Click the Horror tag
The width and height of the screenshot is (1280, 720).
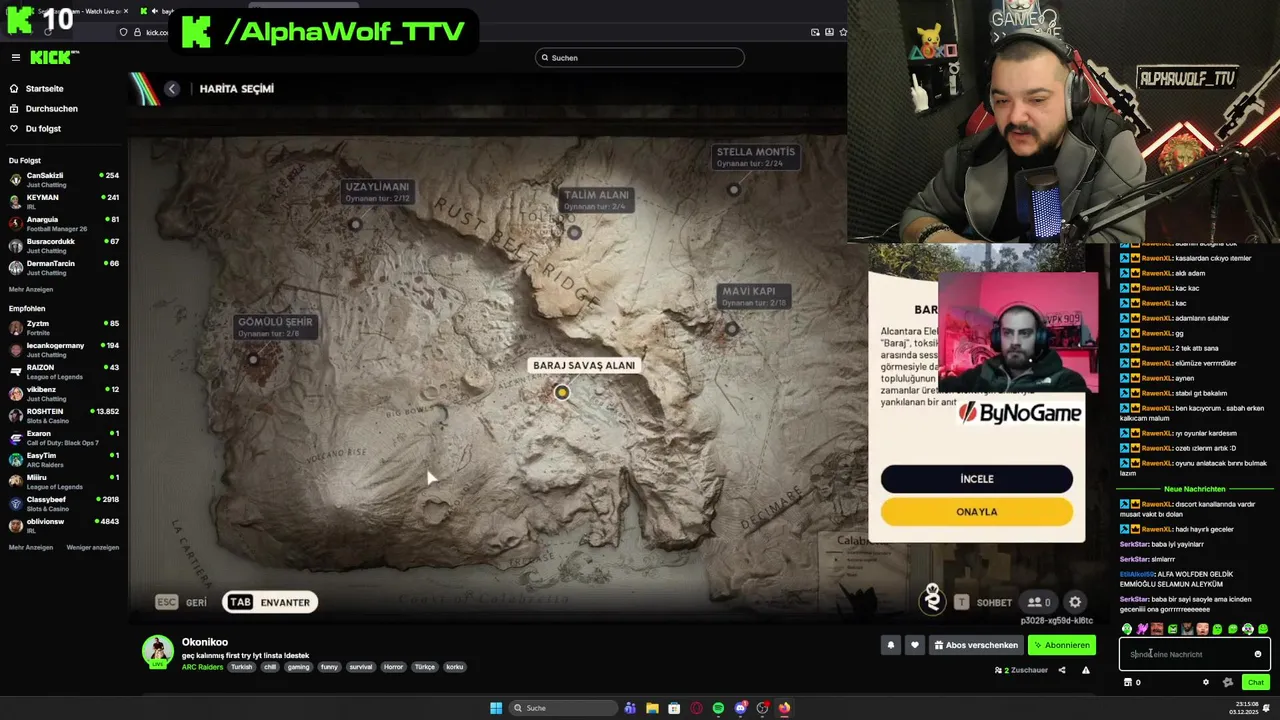[394, 667]
